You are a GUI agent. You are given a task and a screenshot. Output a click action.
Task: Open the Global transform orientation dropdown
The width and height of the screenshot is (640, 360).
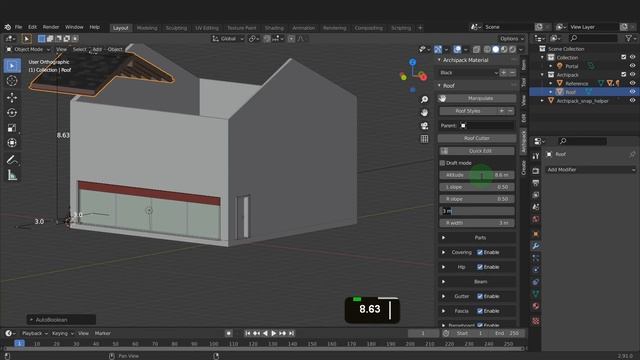click(228, 39)
